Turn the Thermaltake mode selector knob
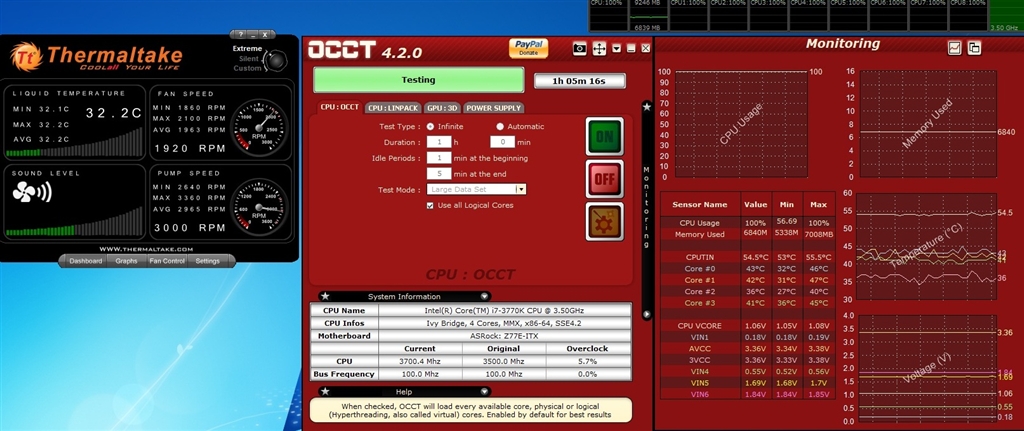Viewport: 1024px width, 431px height. [x=277, y=59]
